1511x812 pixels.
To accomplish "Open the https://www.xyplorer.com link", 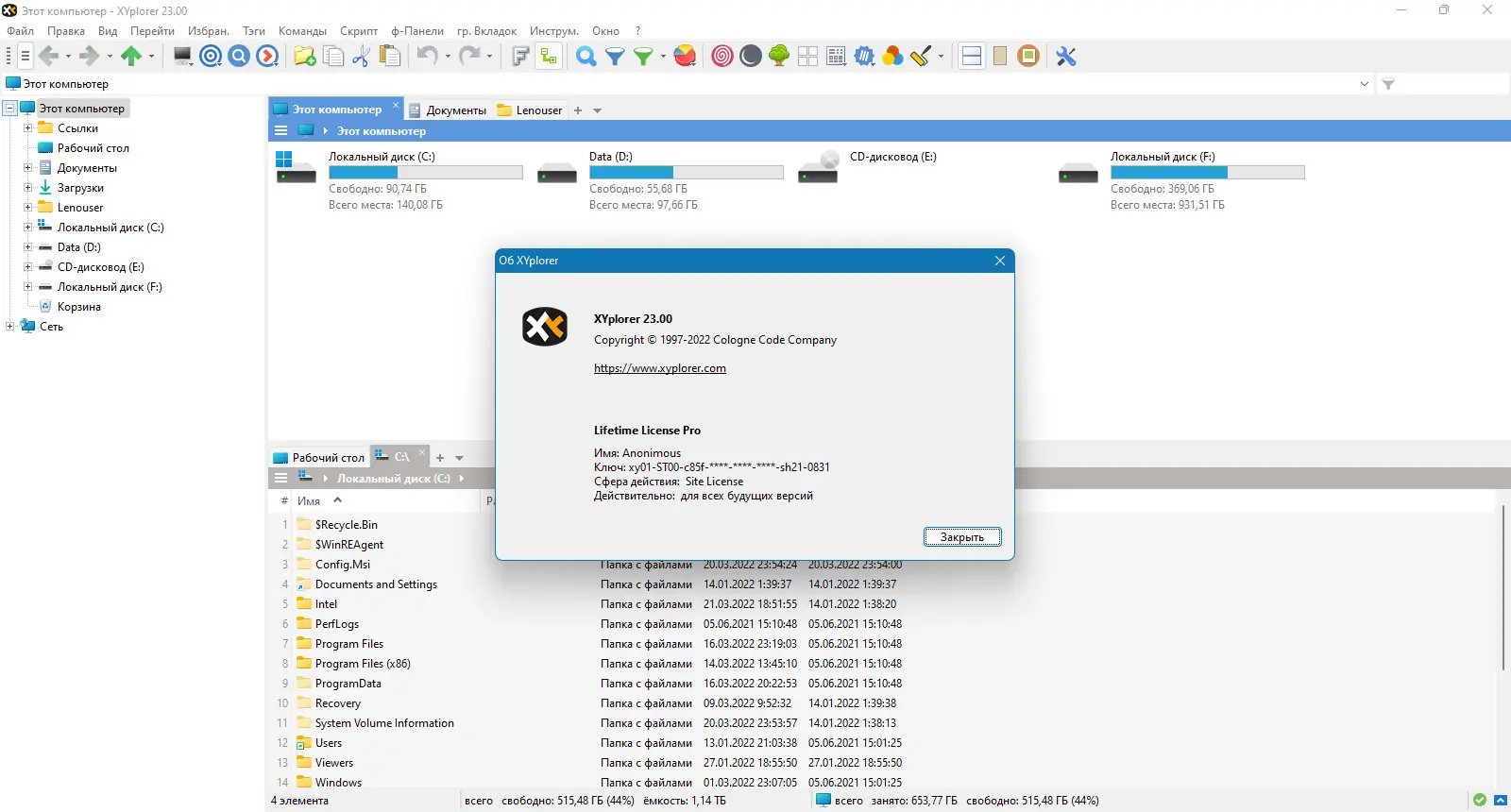I will 660,368.
